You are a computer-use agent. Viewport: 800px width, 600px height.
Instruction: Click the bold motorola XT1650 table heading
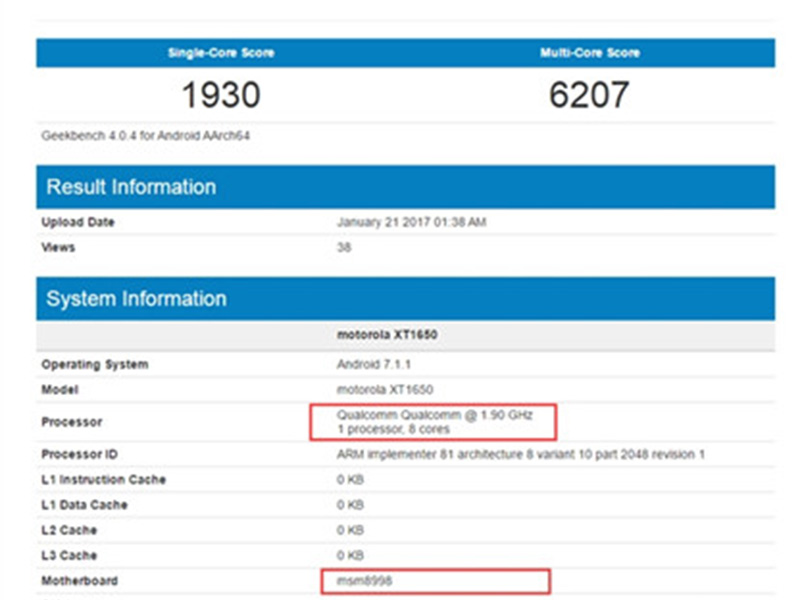387,335
